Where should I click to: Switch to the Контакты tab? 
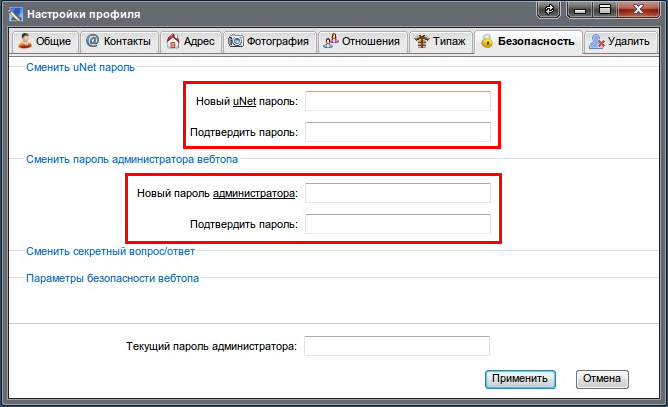[x=118, y=42]
